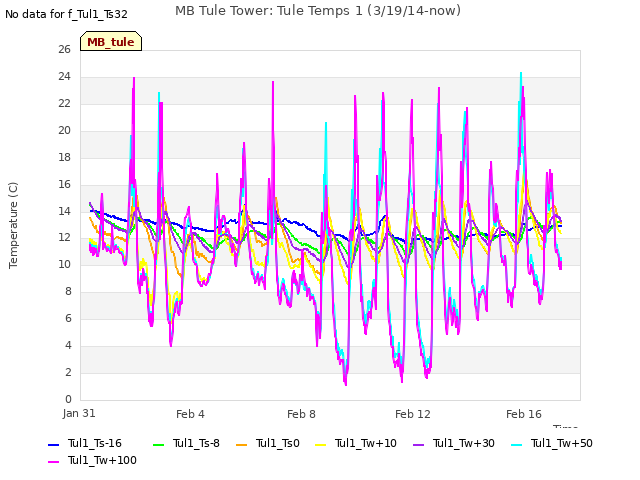Click the chart title MB Tule Tower
Screen dimensions: 640x480
pos(318,11)
